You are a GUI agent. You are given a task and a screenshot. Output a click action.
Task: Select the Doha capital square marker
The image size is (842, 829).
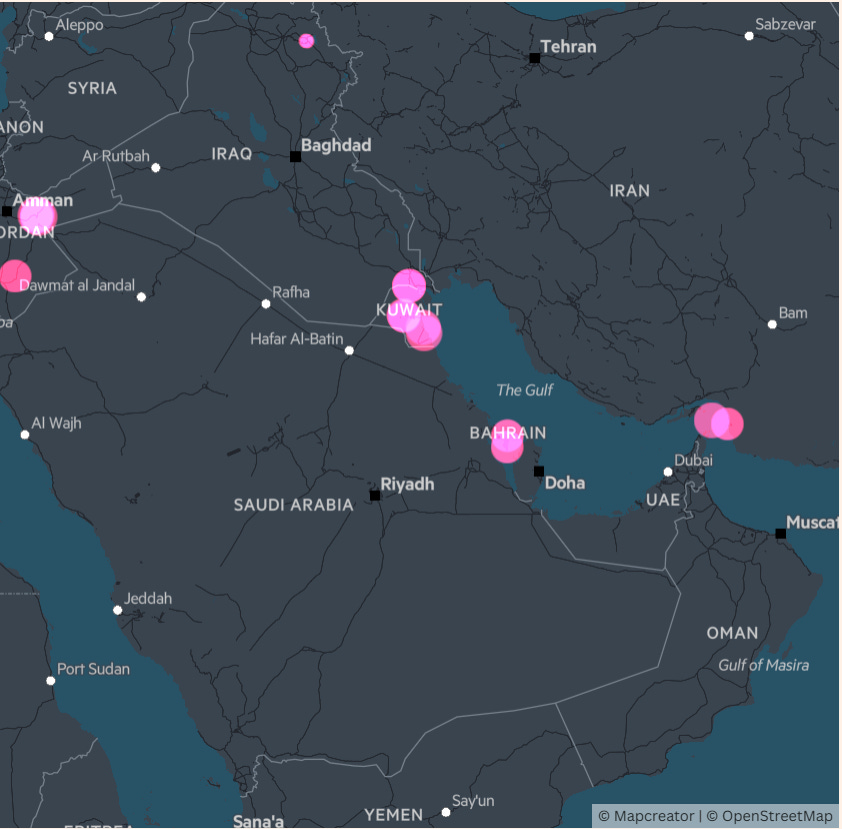(539, 471)
